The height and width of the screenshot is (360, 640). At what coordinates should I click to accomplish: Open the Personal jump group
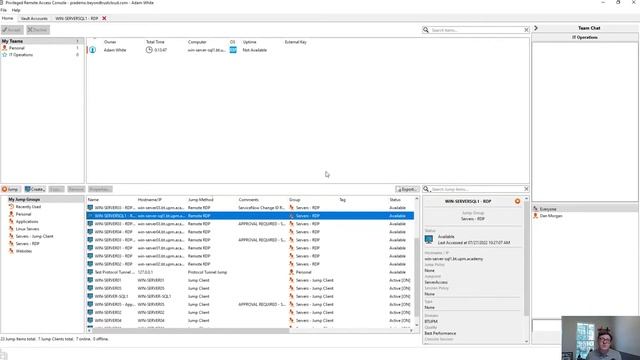pyautogui.click(x=23, y=214)
